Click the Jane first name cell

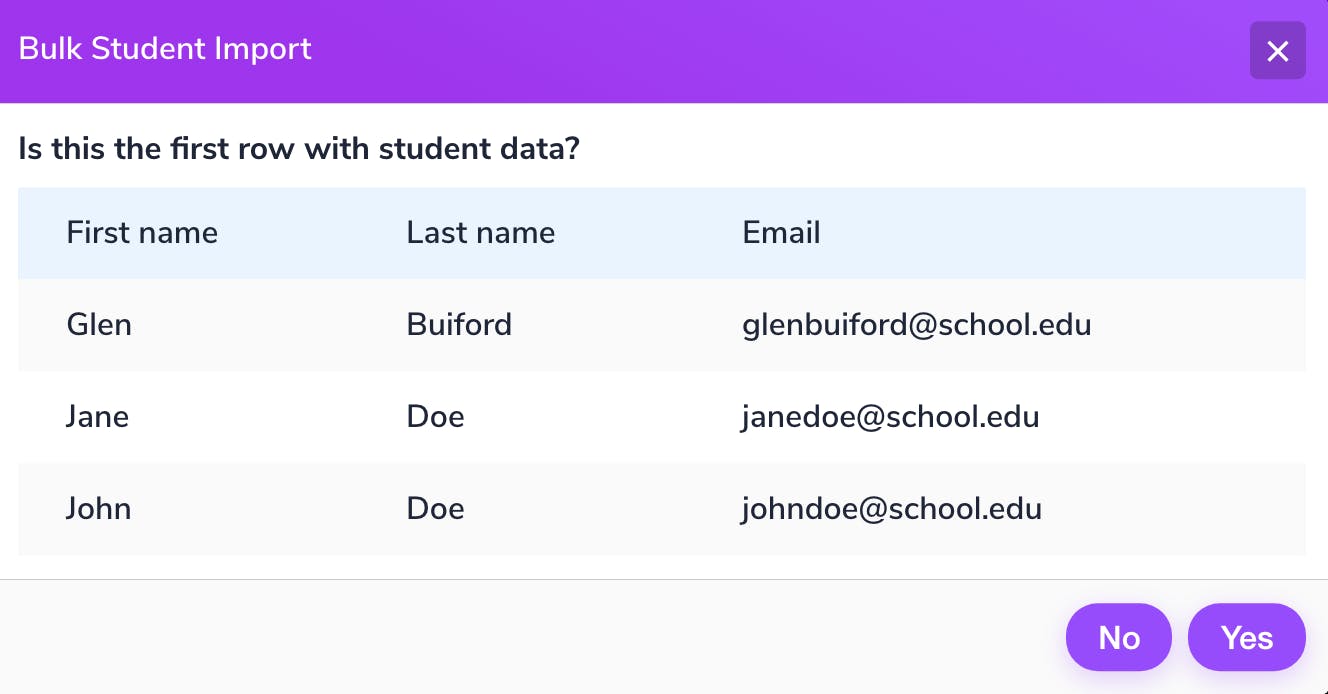click(x=97, y=417)
